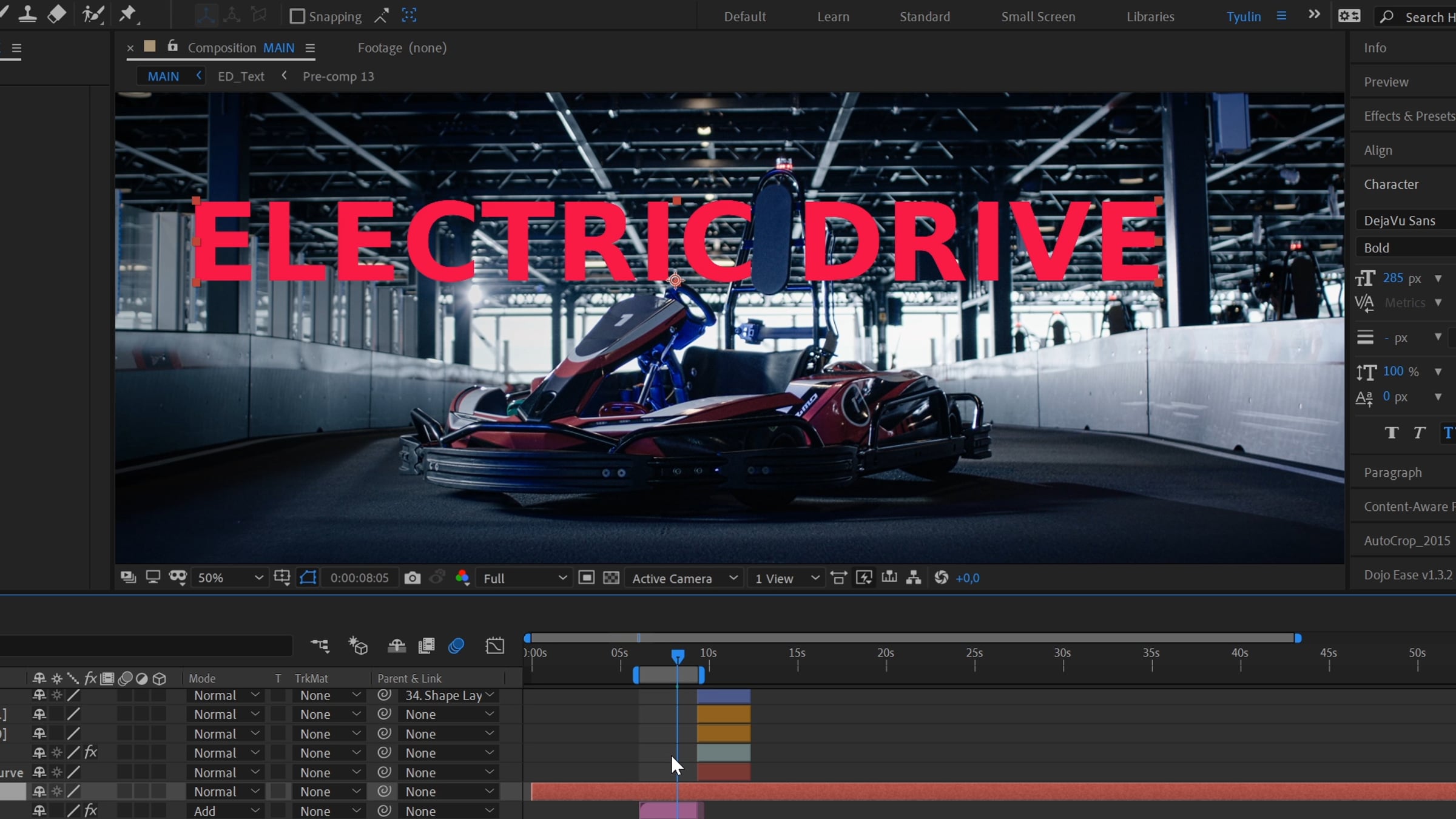Open the Full resolution dropdown
Image resolution: width=1456 pixels, height=819 pixels.
click(x=524, y=578)
